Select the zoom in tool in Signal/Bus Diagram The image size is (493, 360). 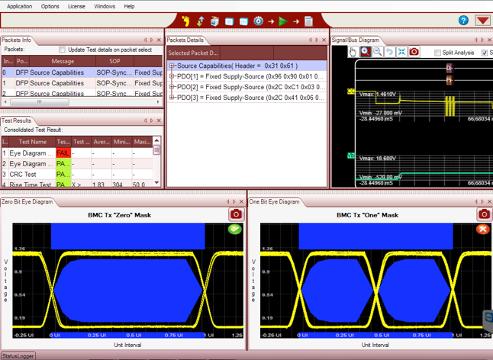(365, 52)
